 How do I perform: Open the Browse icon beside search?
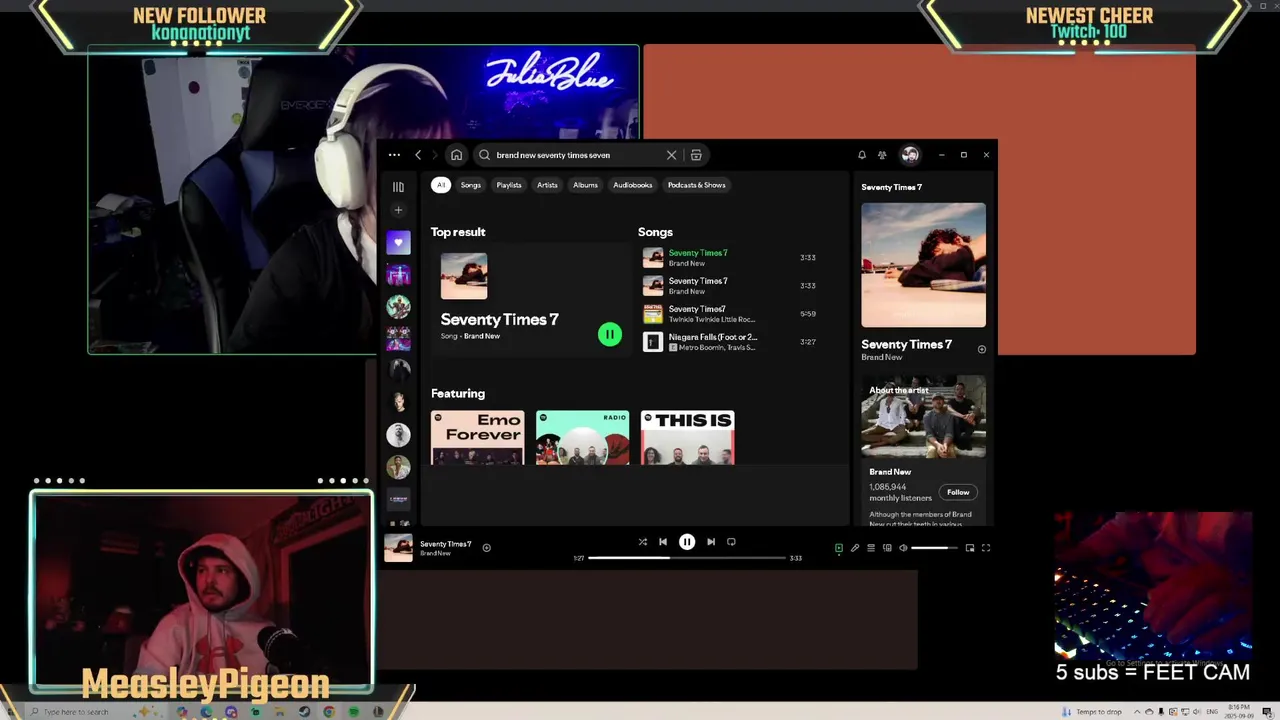(x=696, y=155)
